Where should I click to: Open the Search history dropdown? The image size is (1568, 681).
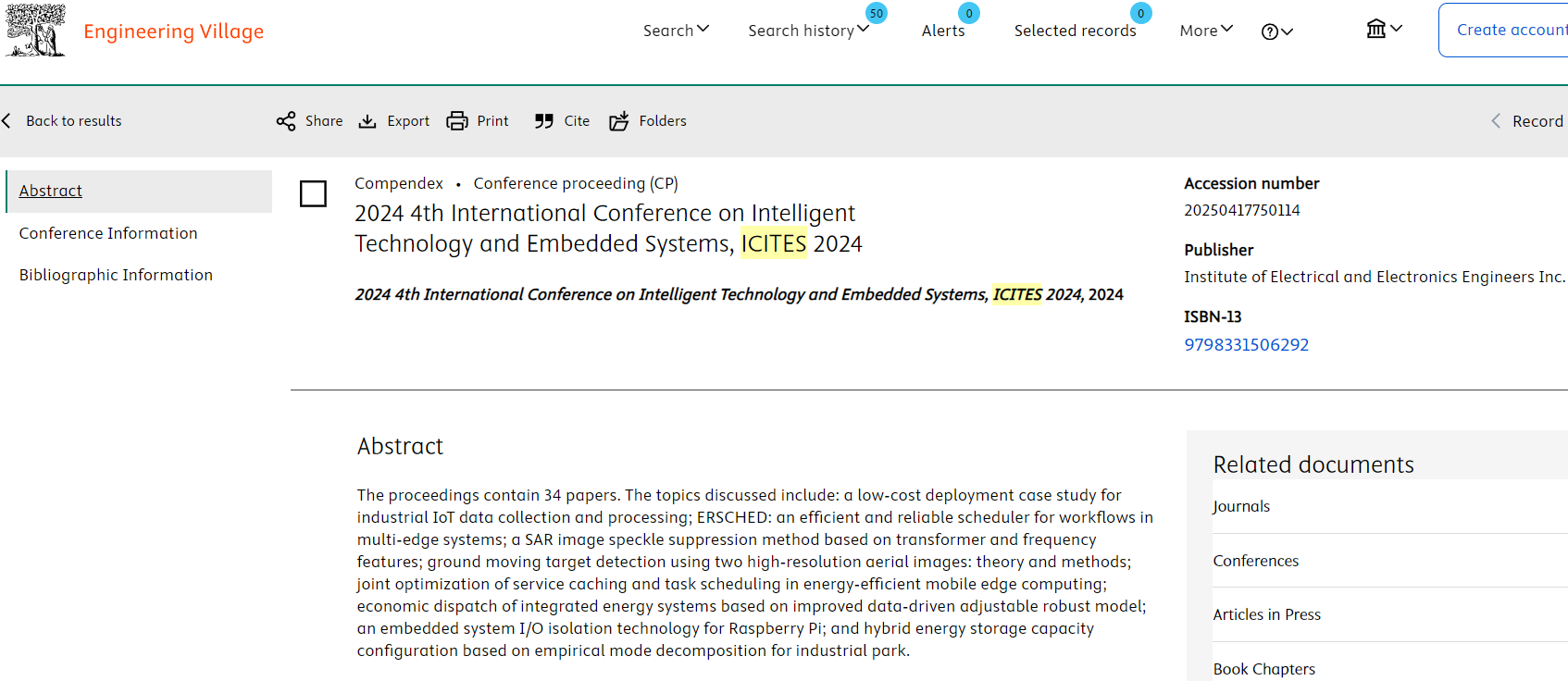point(808,31)
